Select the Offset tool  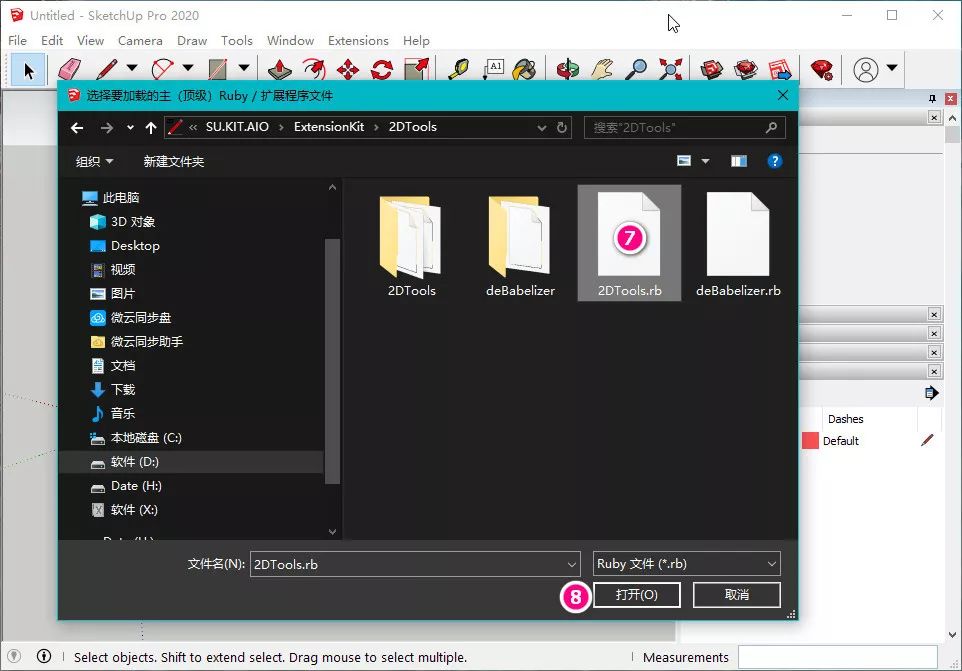314,69
